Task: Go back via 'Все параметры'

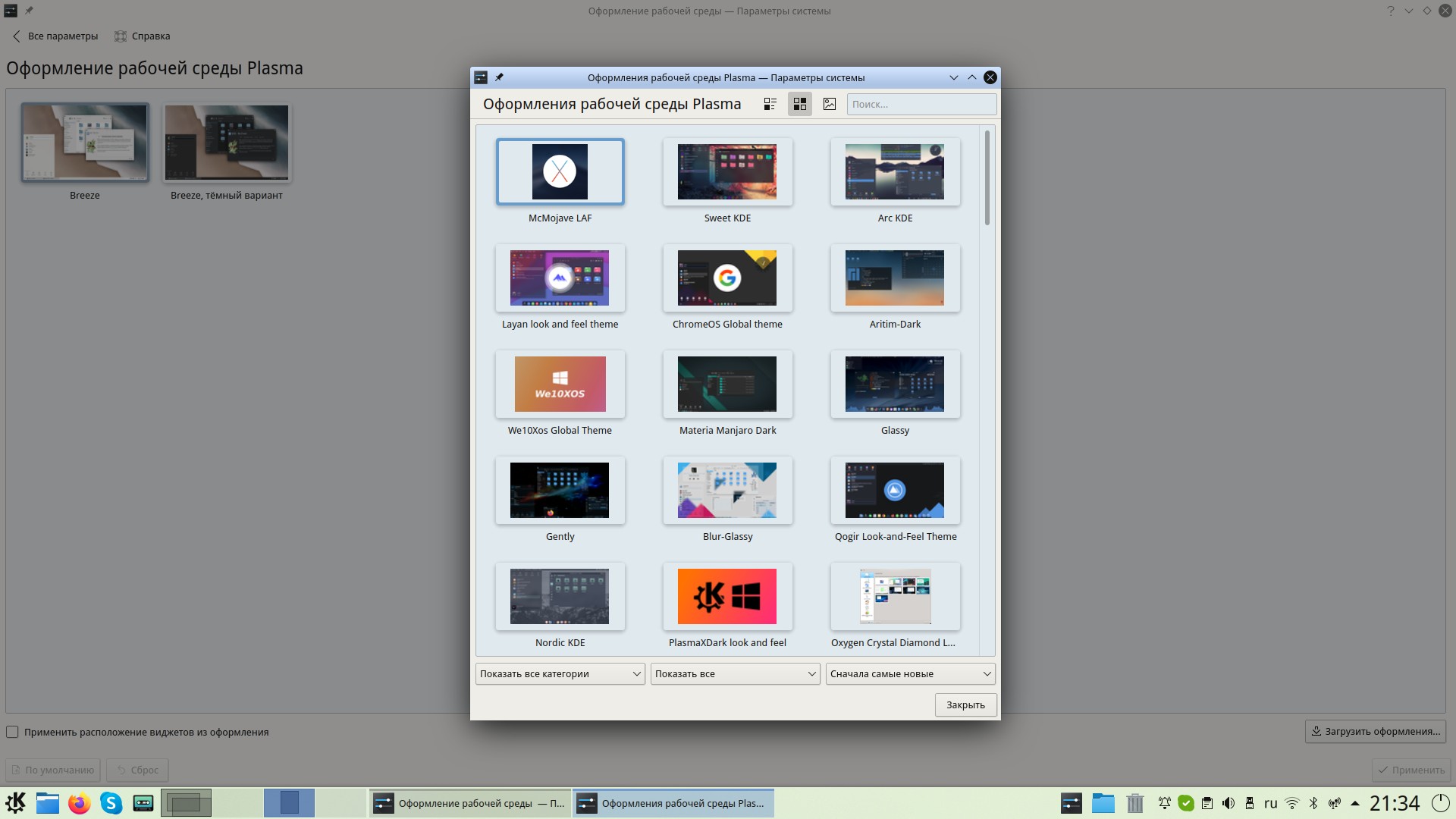Action: [55, 36]
